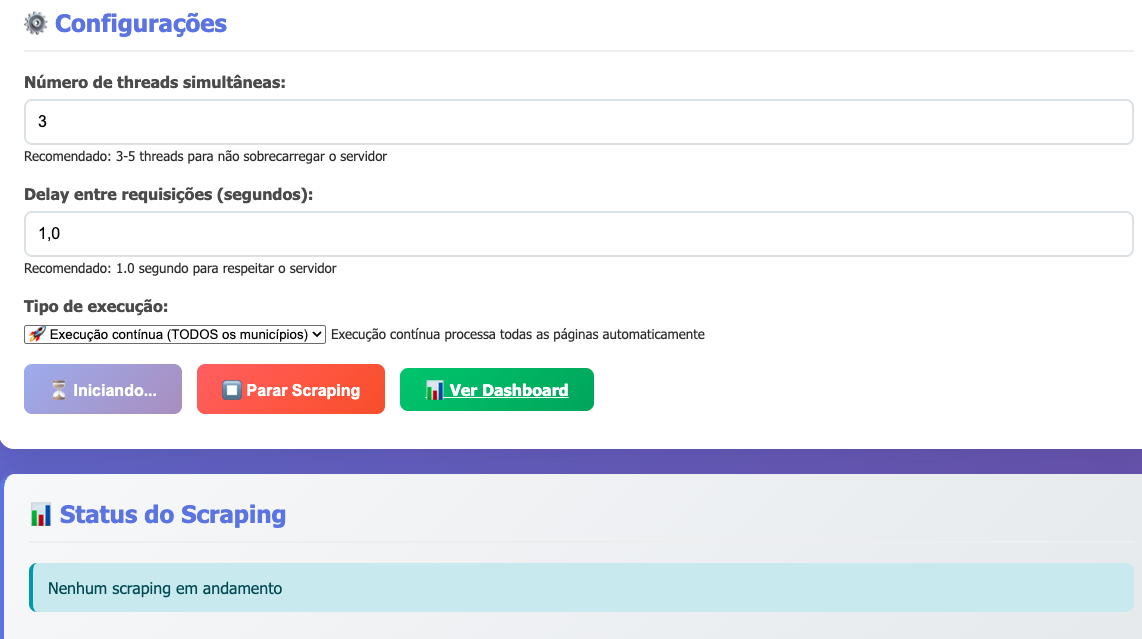Expand the dropdown arrow after TODOS os municípios
The width and height of the screenshot is (1142, 639).
[x=317, y=335]
